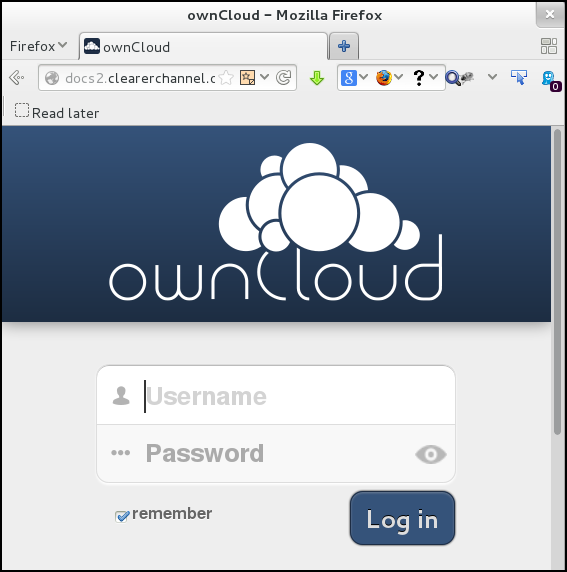Screen dimensions: 567x572
Task: Click the blue cursor pointer toolbar icon
Action: [x=519, y=77]
